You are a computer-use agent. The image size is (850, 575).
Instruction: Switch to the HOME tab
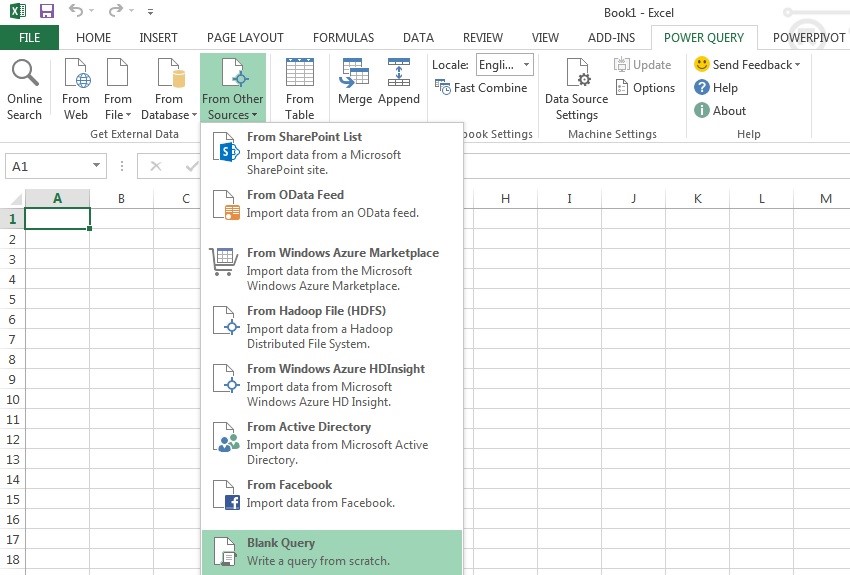pyautogui.click(x=93, y=37)
